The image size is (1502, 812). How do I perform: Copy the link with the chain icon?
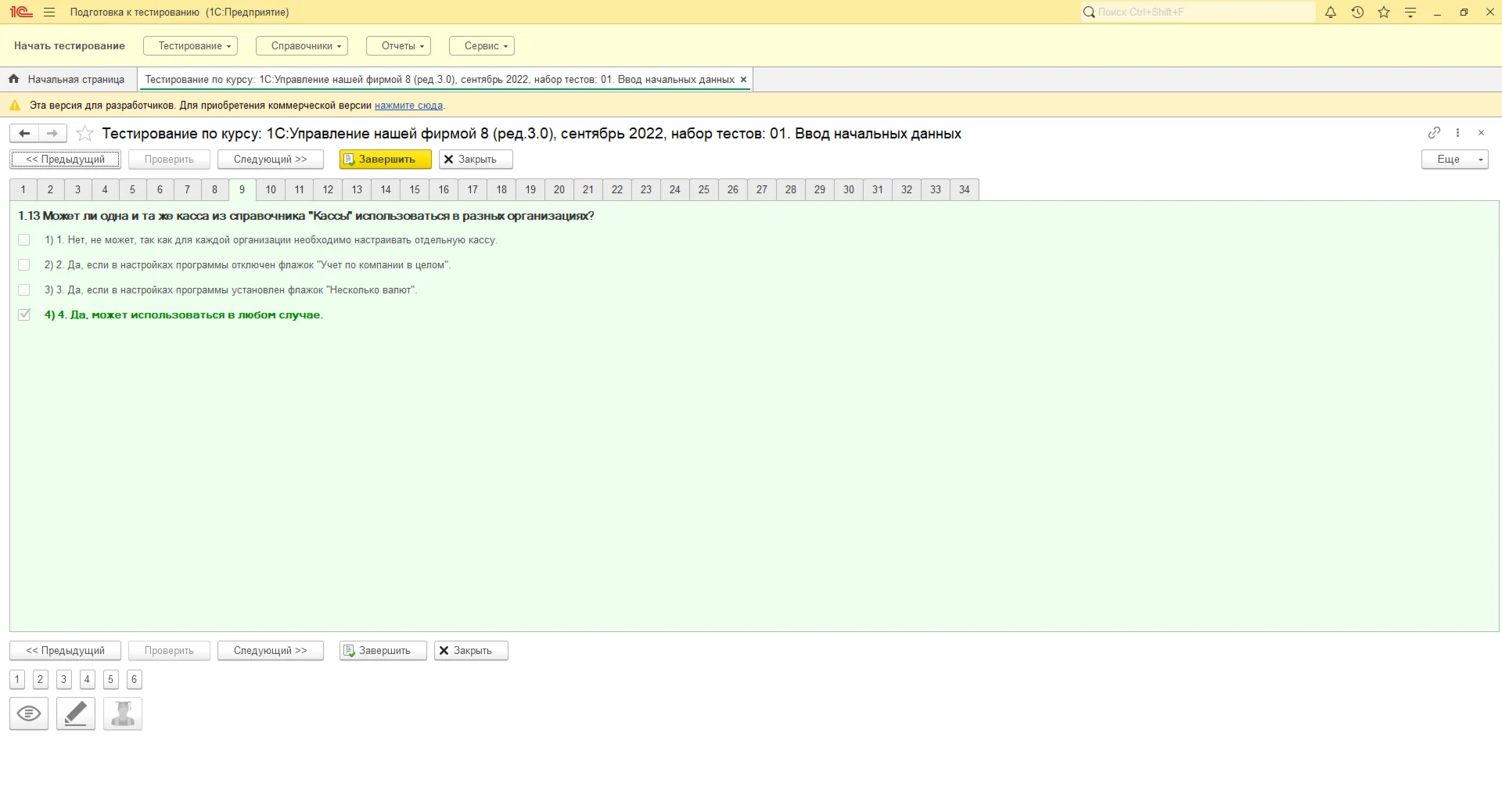pyautogui.click(x=1434, y=133)
